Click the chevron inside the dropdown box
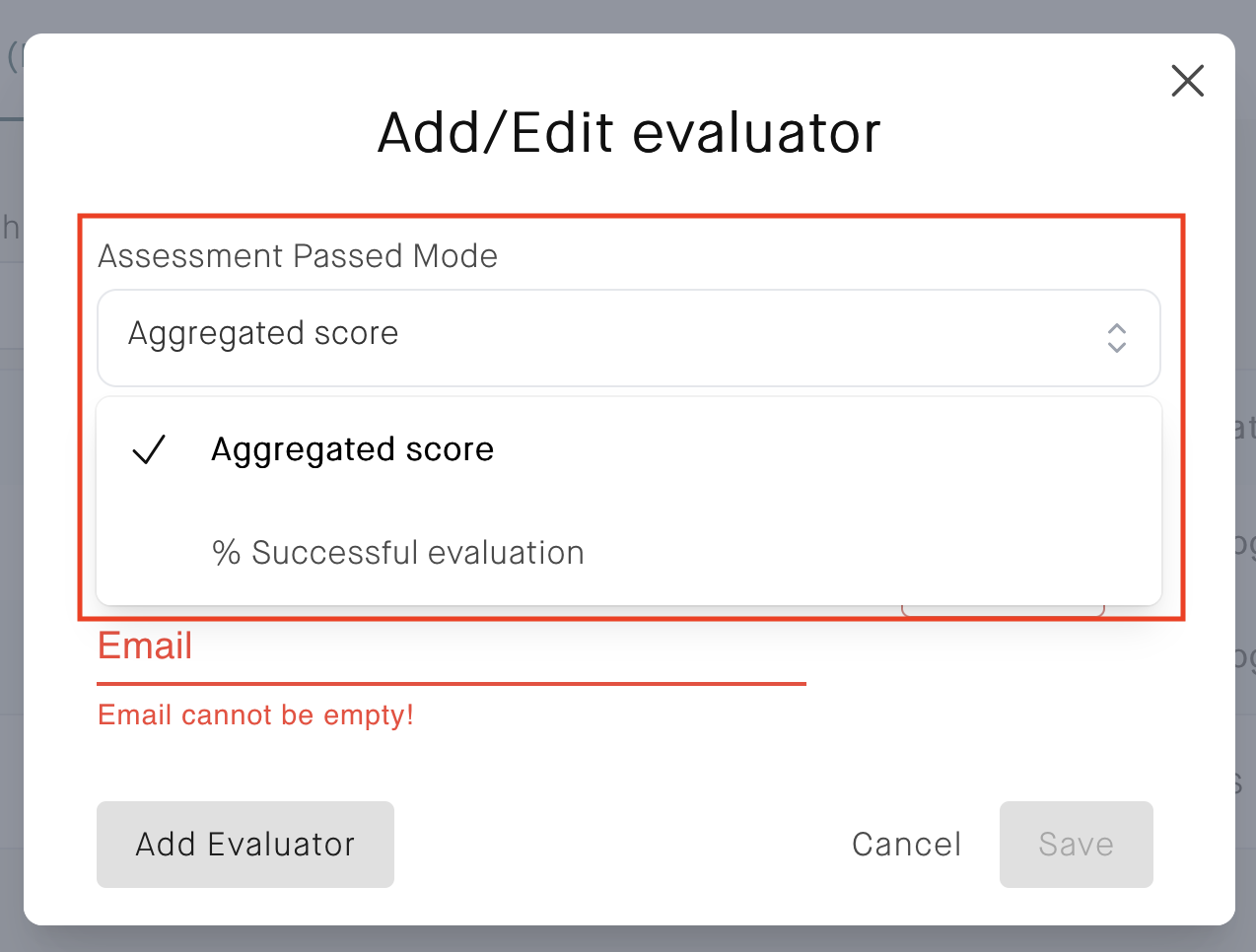Image resolution: width=1256 pixels, height=952 pixels. [x=1117, y=338]
